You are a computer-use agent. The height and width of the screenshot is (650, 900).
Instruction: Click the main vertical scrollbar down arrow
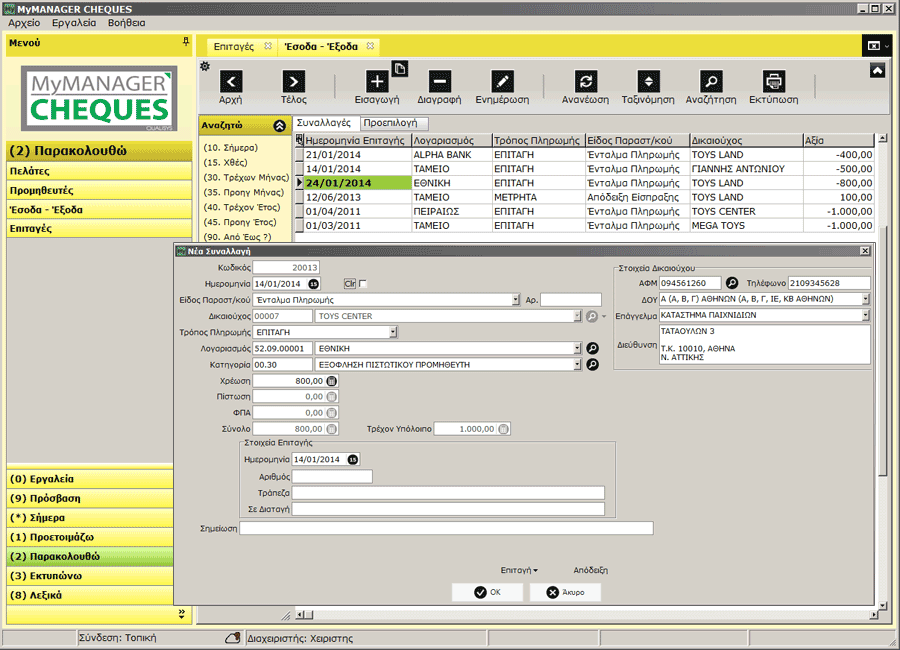[x=883, y=605]
